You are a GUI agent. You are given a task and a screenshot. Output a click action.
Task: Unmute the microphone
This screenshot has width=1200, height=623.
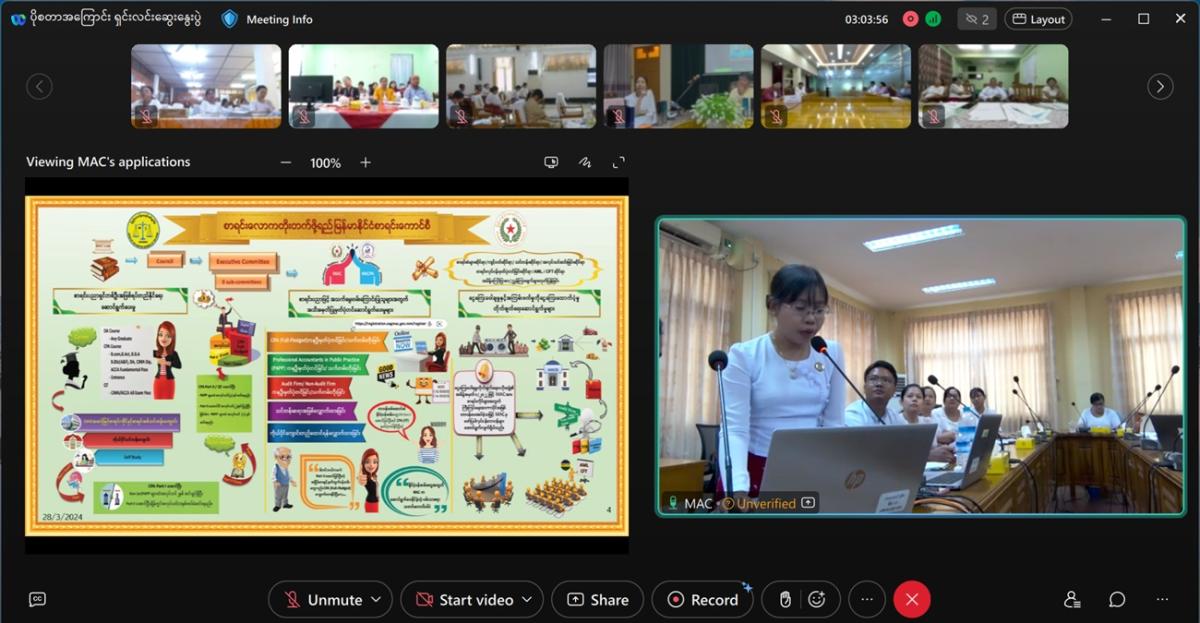[322, 599]
